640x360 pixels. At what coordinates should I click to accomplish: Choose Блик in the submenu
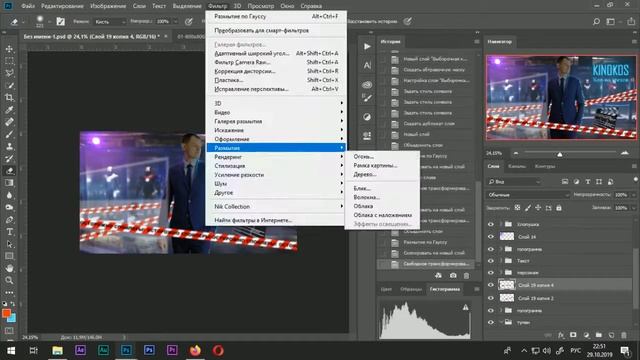point(362,188)
